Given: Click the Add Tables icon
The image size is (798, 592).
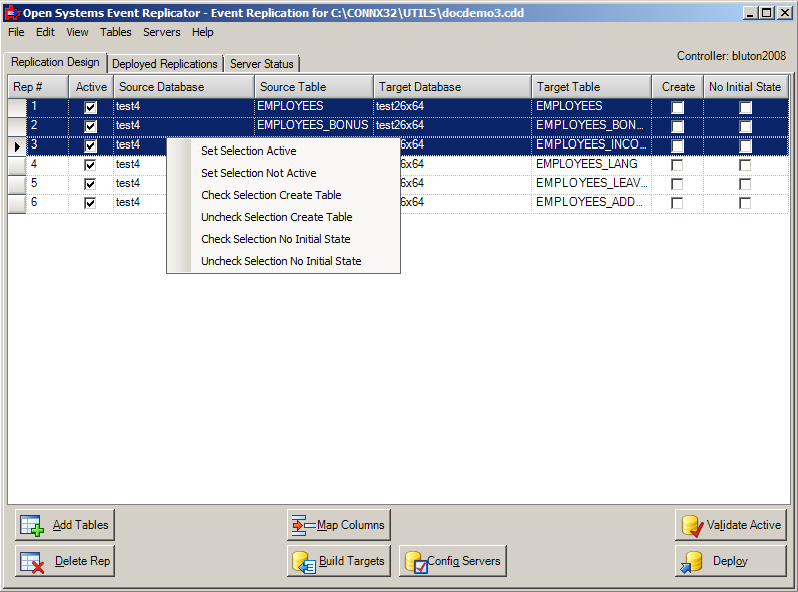Looking at the screenshot, I should click(x=32, y=525).
